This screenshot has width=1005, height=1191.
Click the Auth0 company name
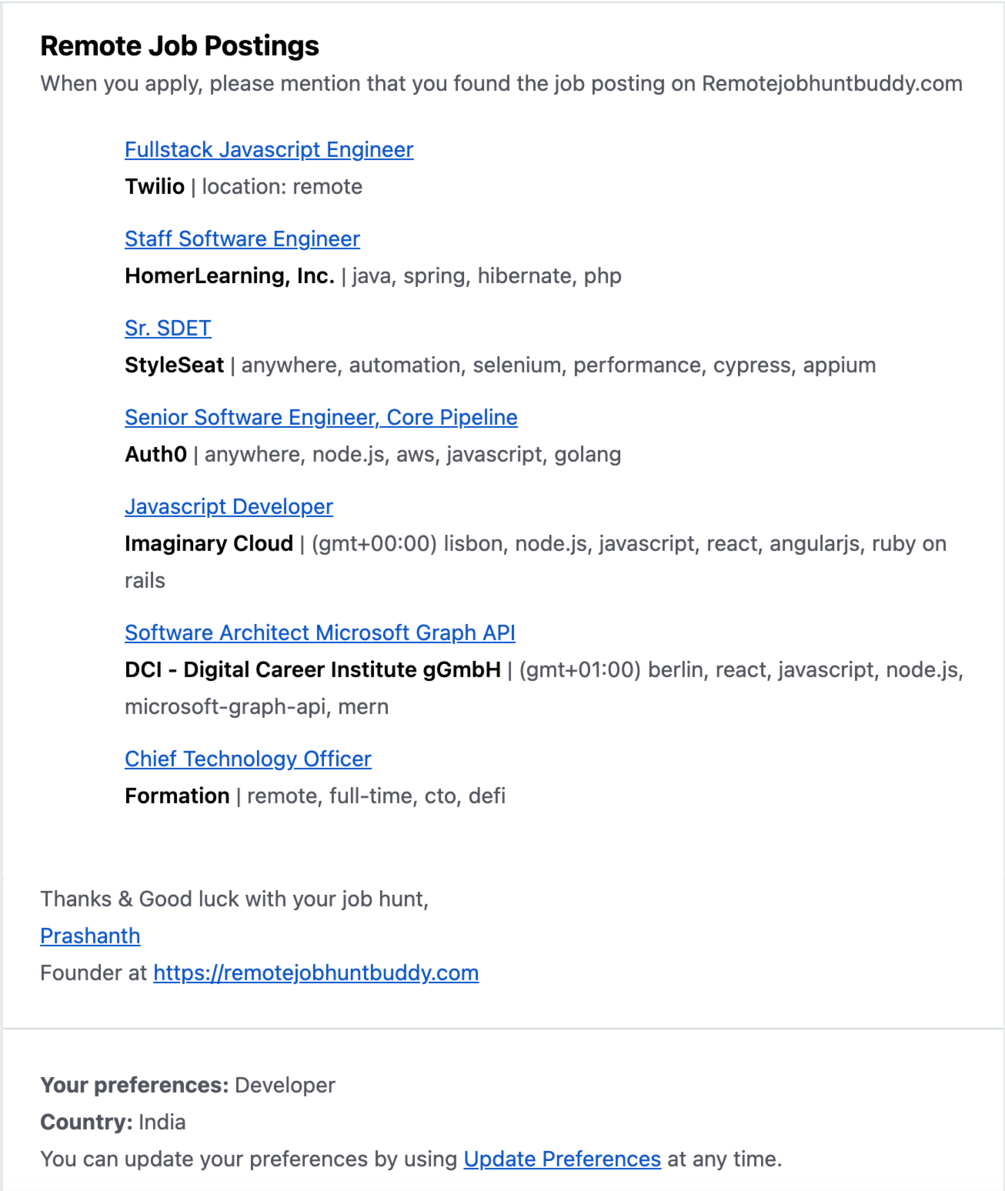155,455
